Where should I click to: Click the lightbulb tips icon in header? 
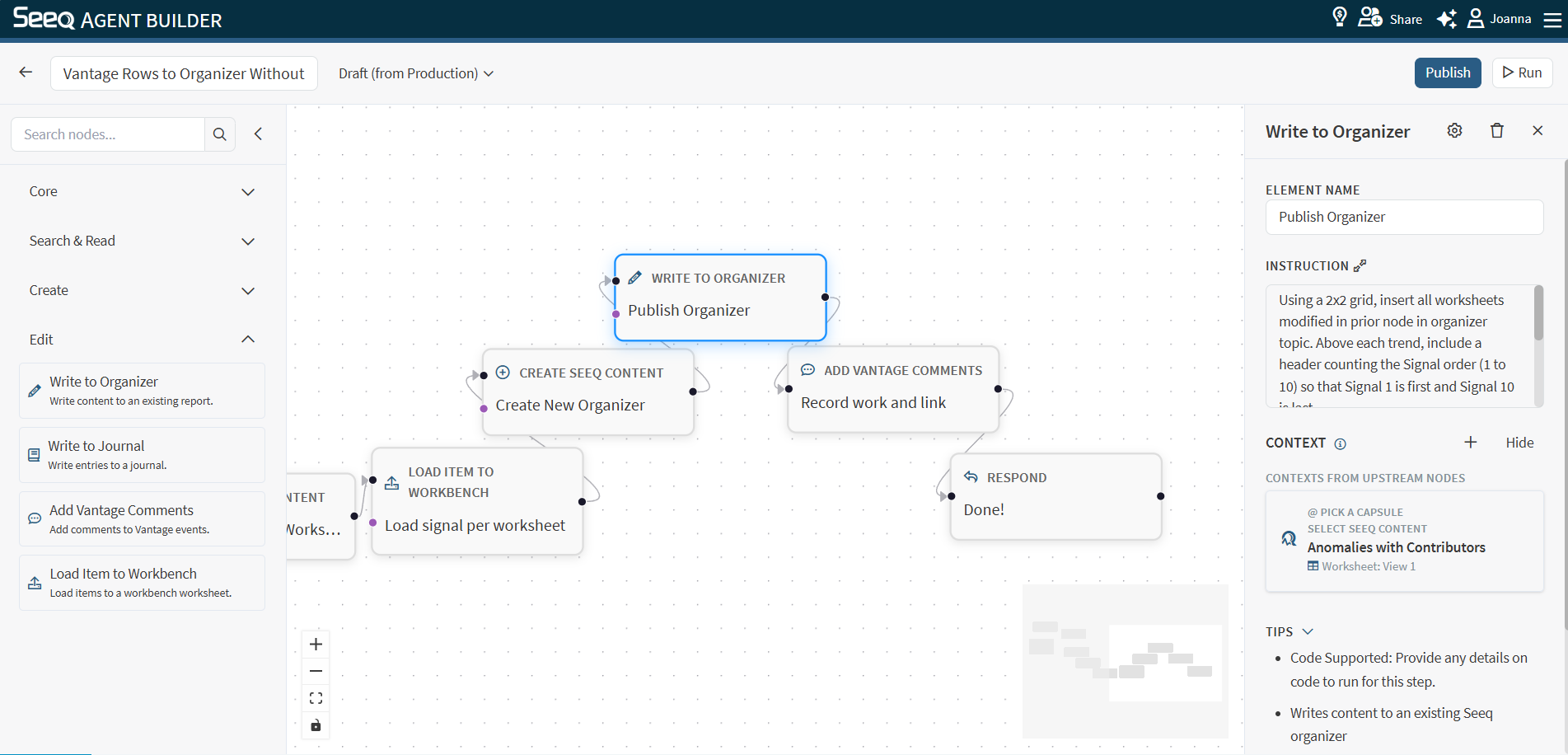click(x=1339, y=17)
